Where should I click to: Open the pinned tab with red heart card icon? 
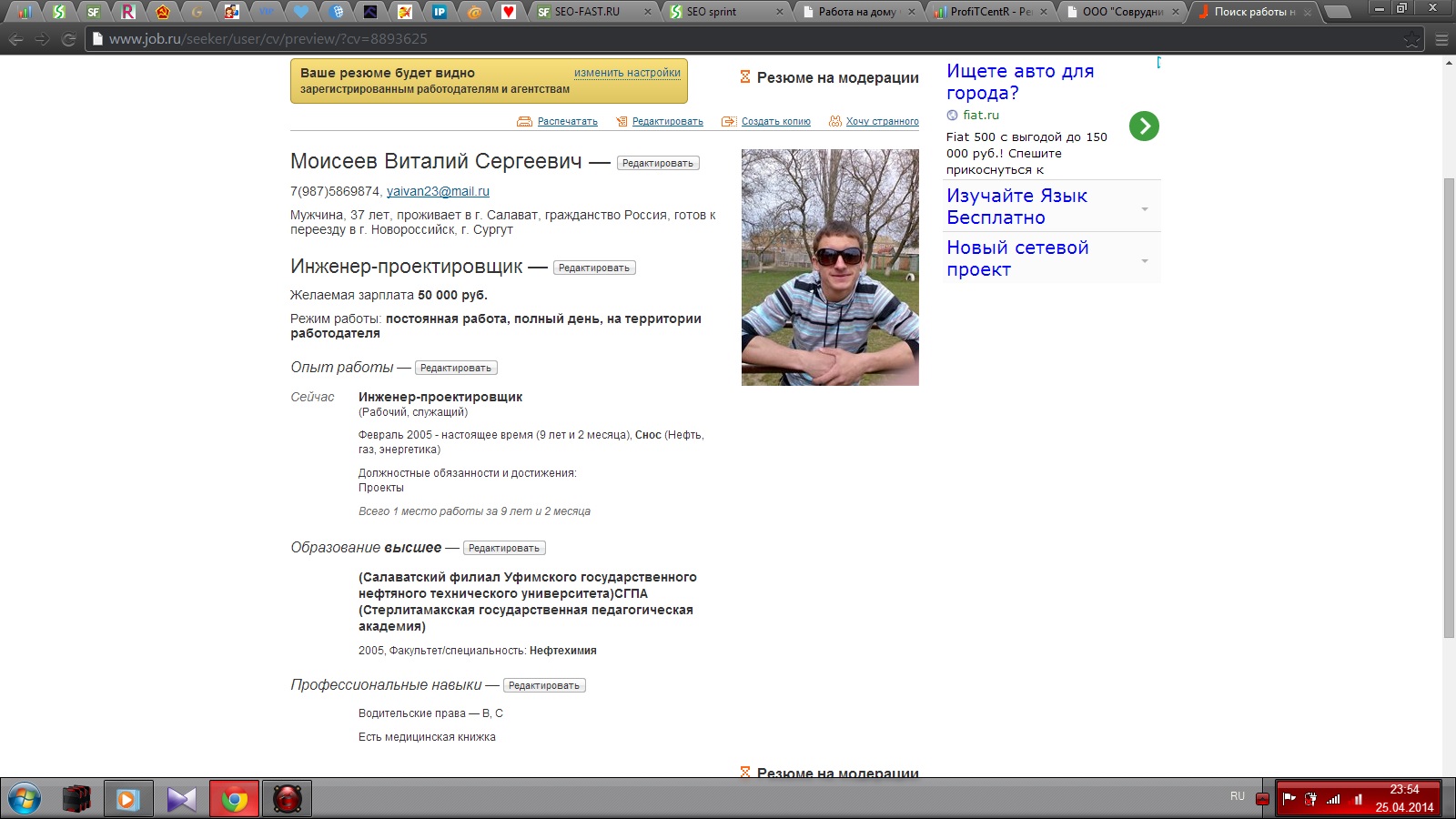pos(509,12)
